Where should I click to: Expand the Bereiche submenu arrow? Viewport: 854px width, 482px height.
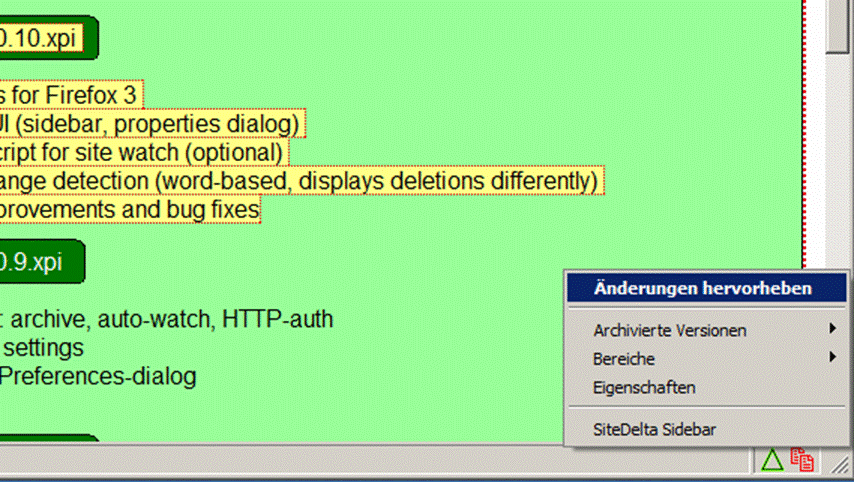(832, 357)
